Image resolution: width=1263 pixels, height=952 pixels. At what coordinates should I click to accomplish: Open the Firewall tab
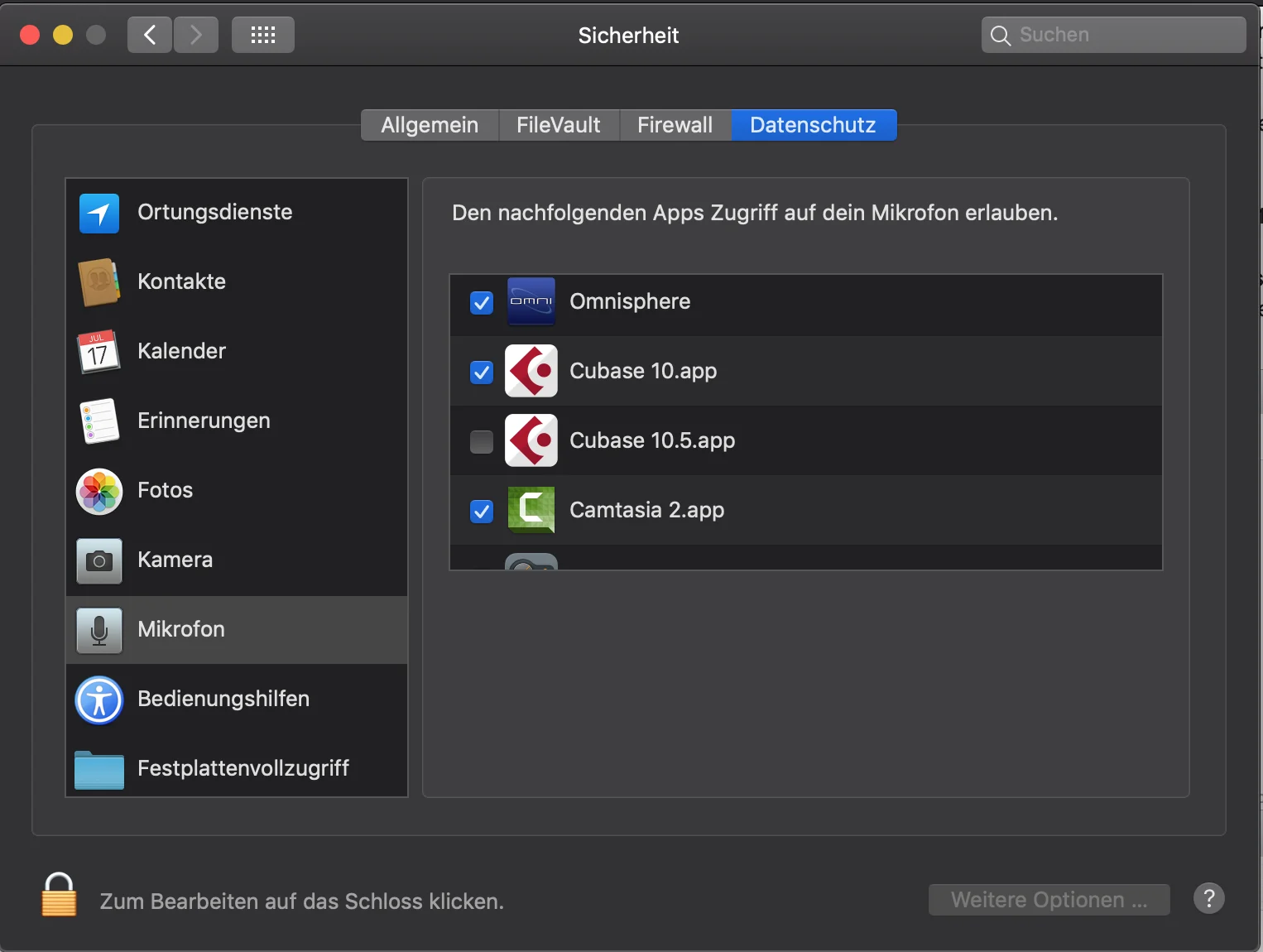(x=675, y=125)
